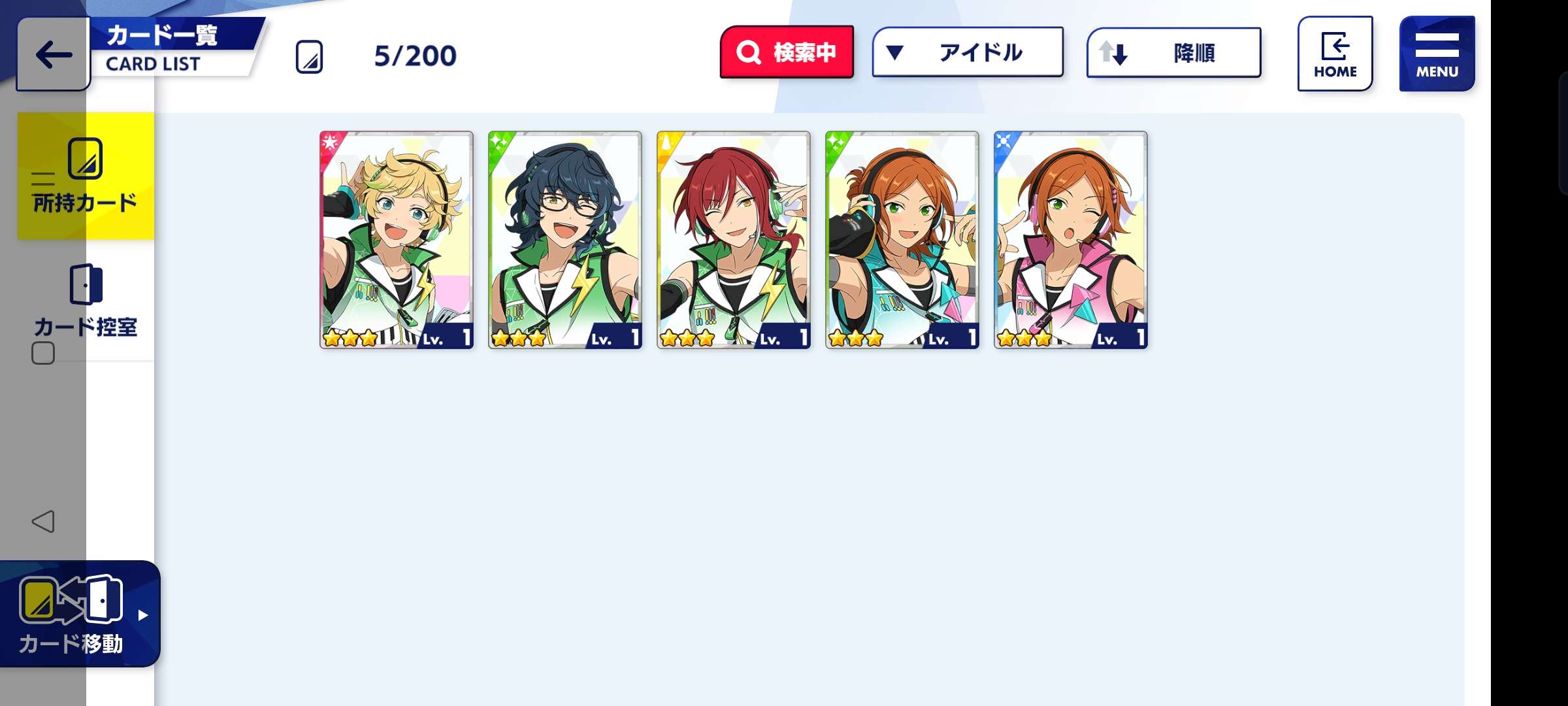Click the カード控室 door icon

(x=86, y=284)
